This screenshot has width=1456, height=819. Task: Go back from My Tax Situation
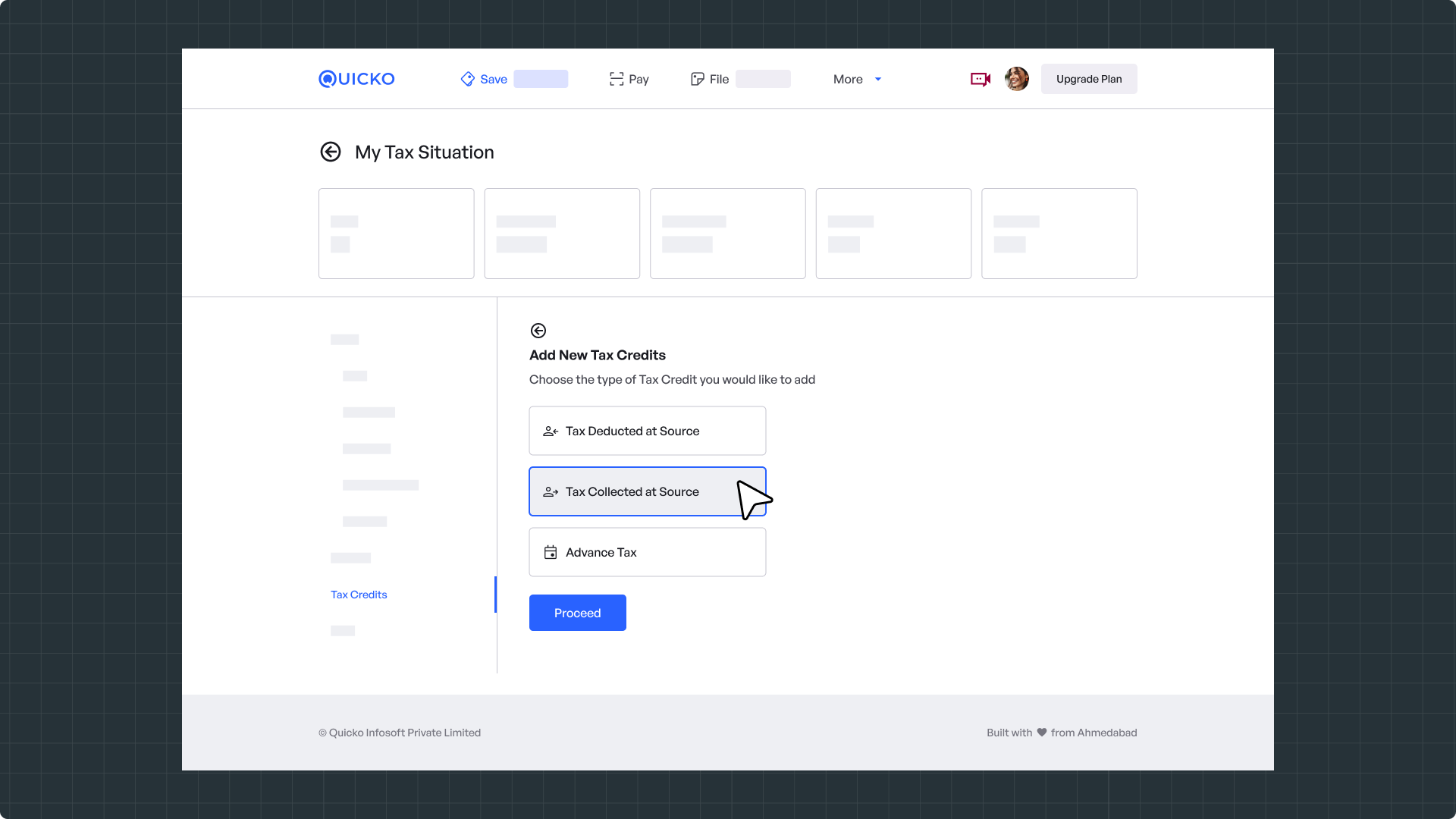[x=331, y=152]
